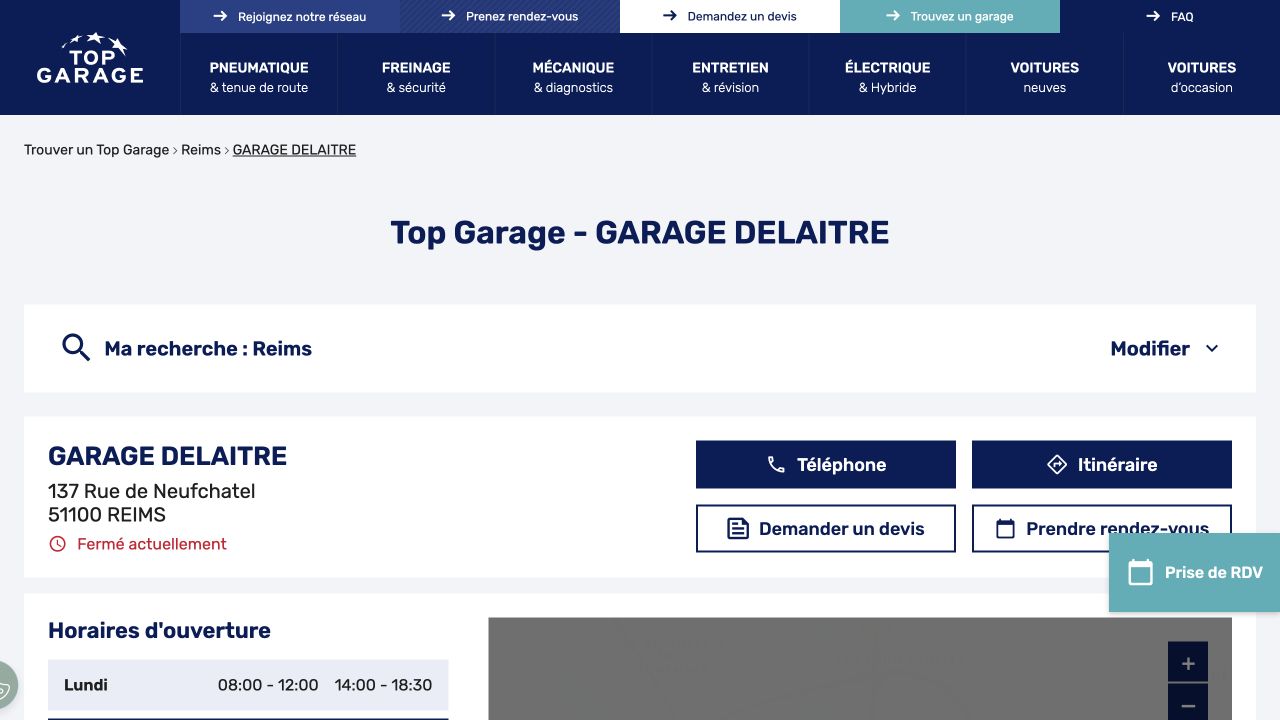Open the Mécanique & diagnostics menu
Viewport: 1280px width, 720px height.
pyautogui.click(x=573, y=77)
